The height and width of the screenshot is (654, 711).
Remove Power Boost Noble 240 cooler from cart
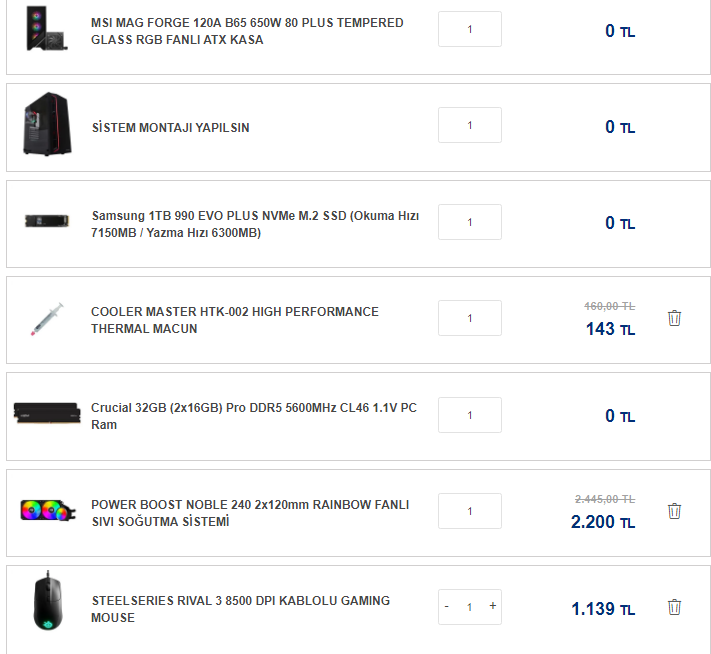tap(674, 512)
